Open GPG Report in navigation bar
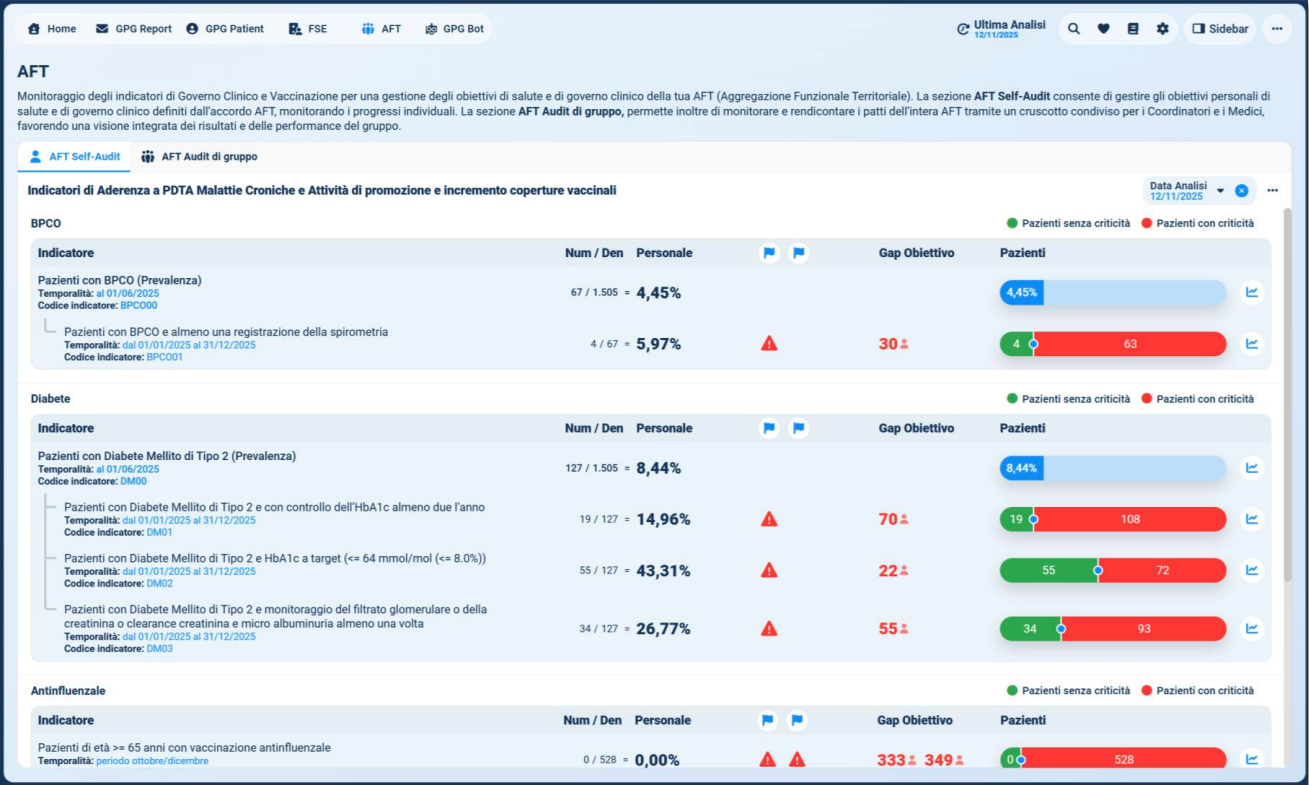This screenshot has width=1309, height=785. [134, 29]
